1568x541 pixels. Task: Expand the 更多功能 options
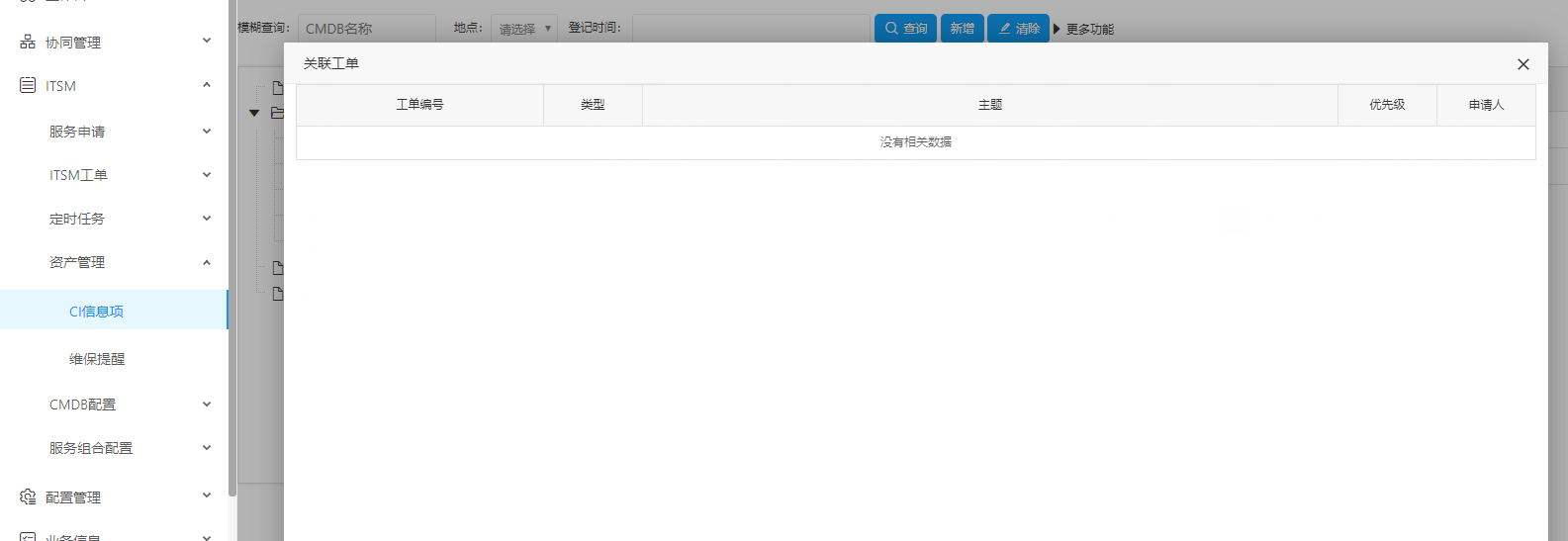(1083, 29)
